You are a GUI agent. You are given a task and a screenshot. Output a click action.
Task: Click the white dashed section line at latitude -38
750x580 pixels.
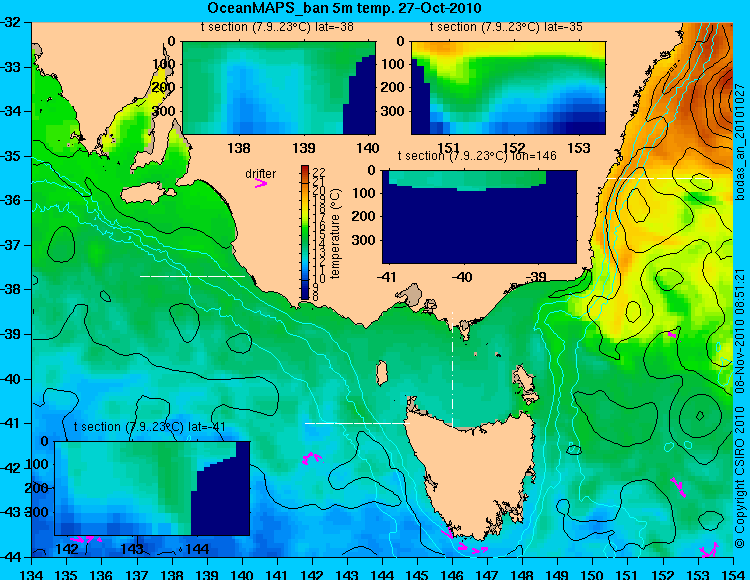[x=192, y=276]
